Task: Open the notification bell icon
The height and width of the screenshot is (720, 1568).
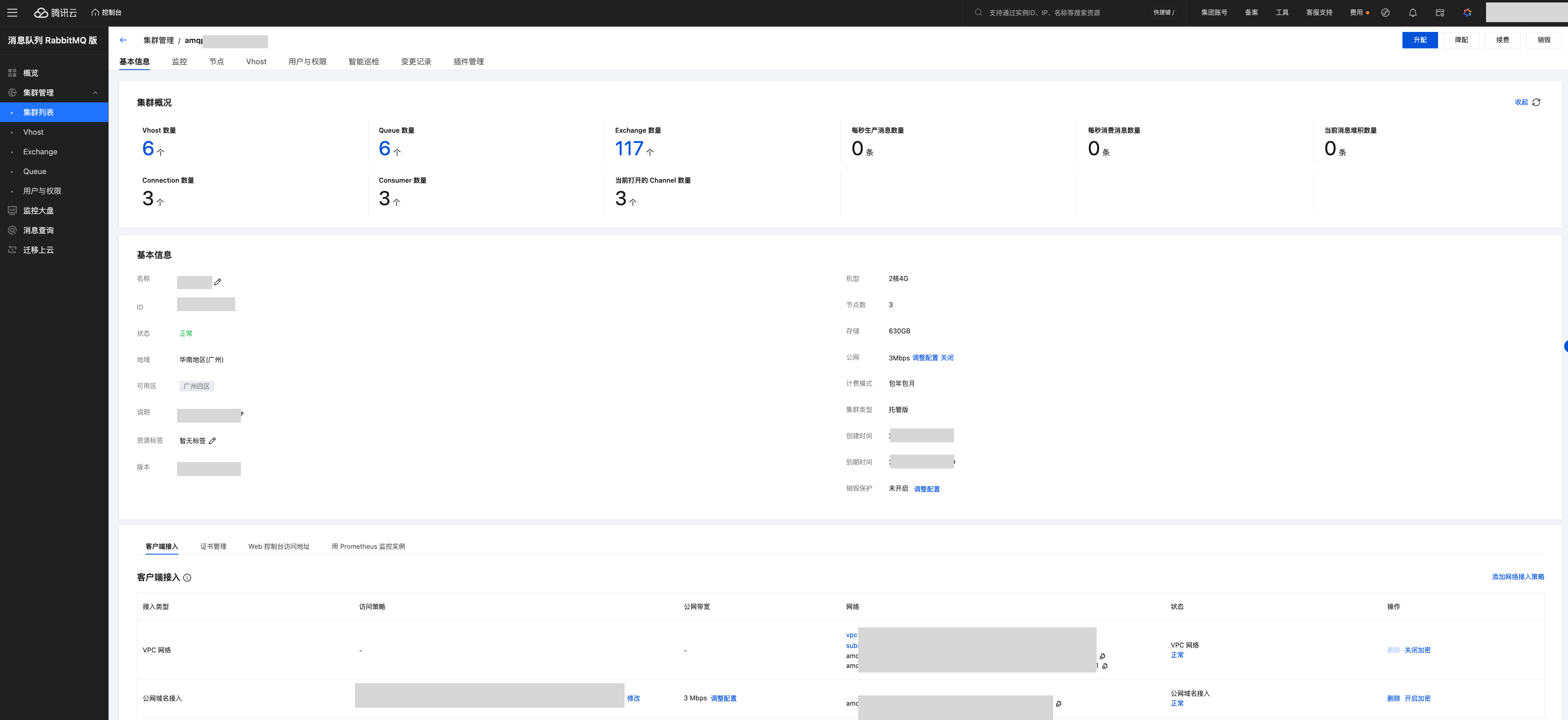Action: [1412, 12]
